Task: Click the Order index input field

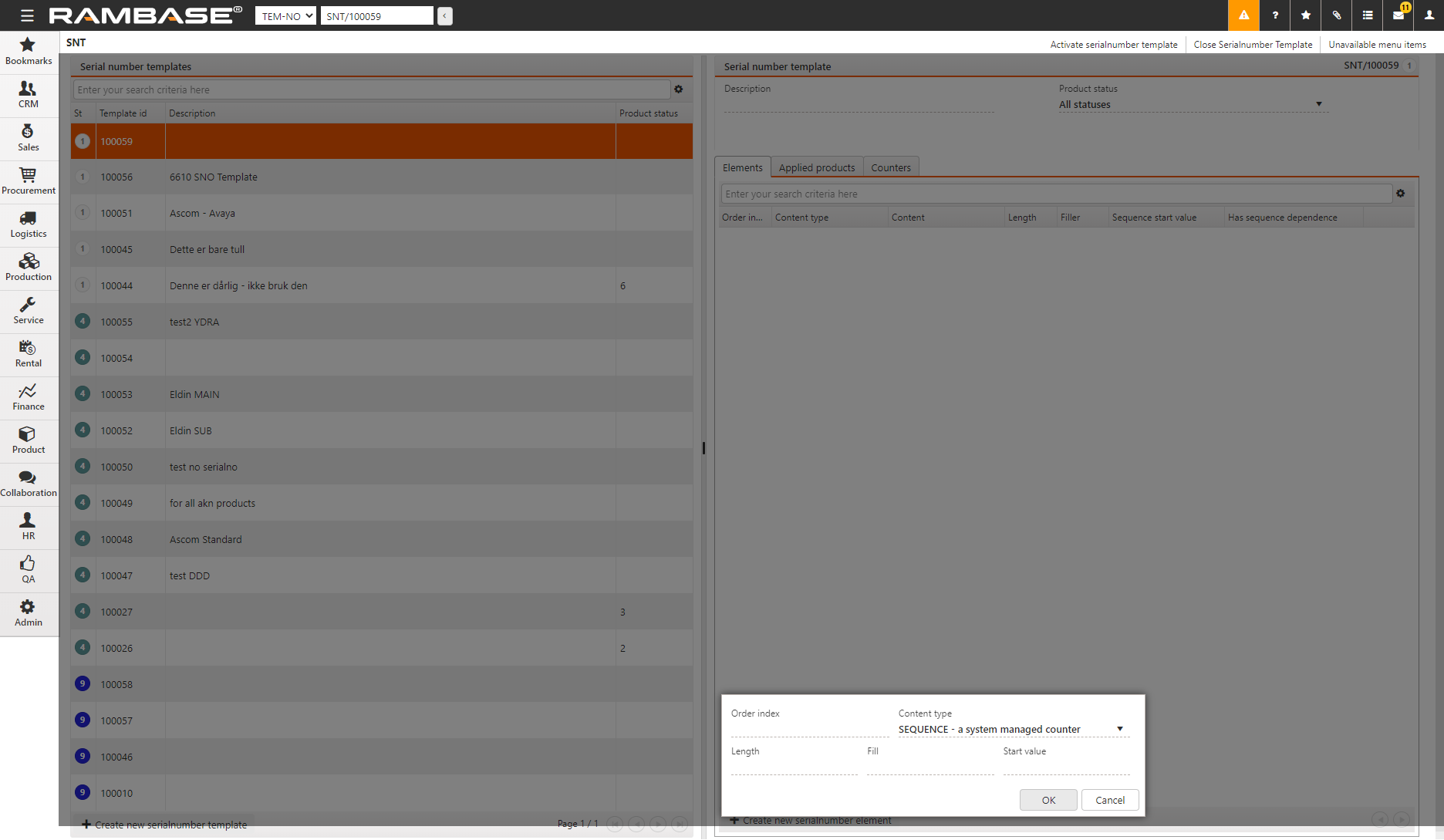Action: (x=808, y=729)
